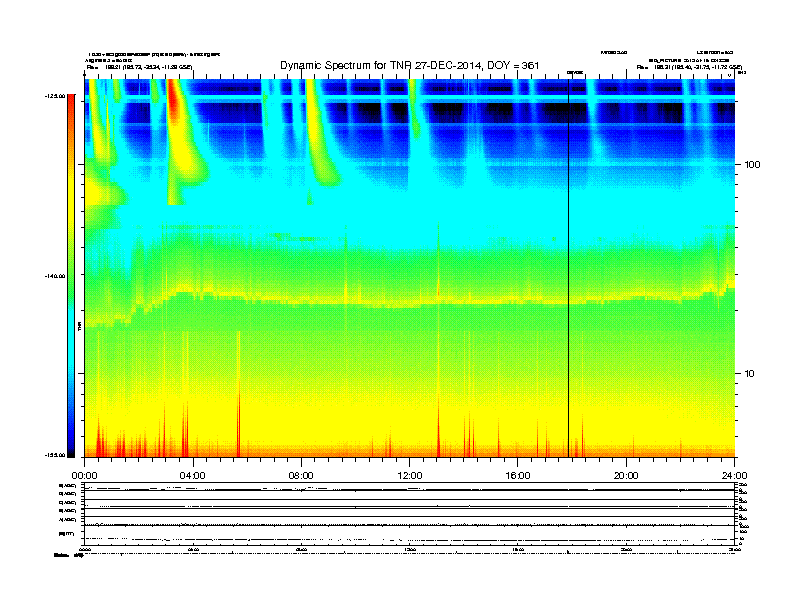This screenshot has height=612, width=792.
Task: Click the -155.00 color scale label
Action: tap(55, 455)
